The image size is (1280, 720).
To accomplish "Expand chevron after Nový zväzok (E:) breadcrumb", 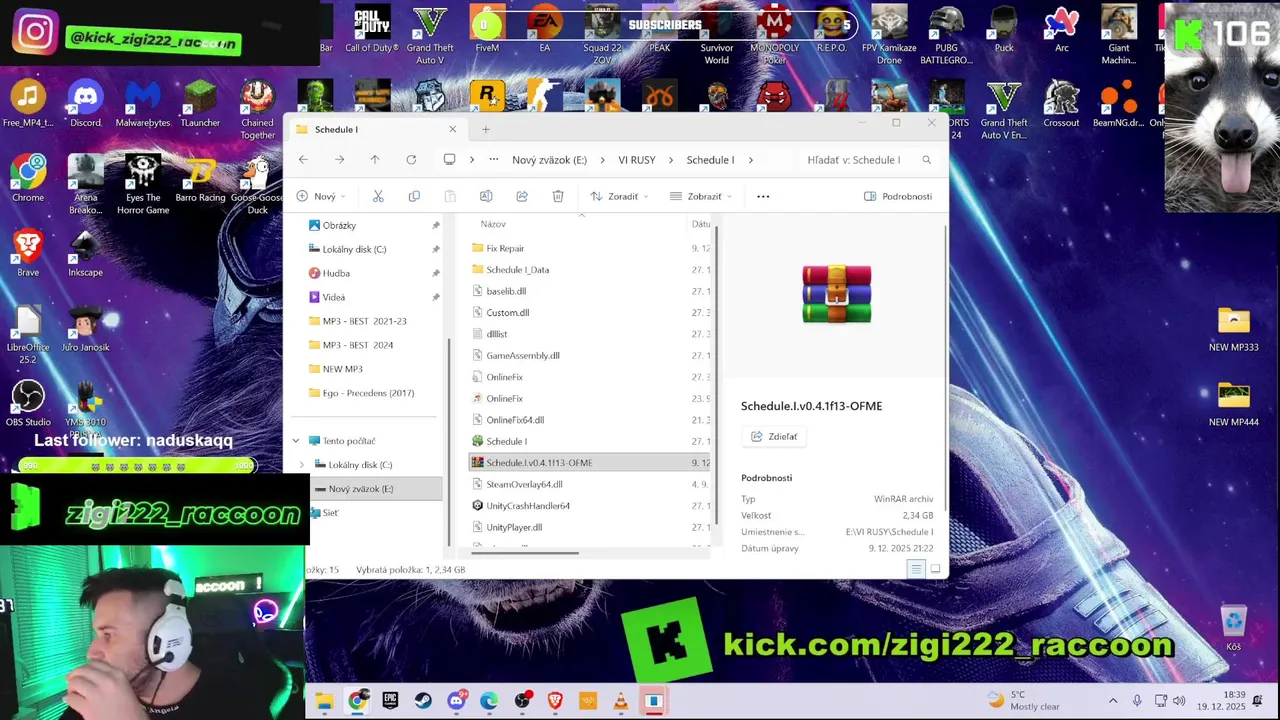I will 603,160.
